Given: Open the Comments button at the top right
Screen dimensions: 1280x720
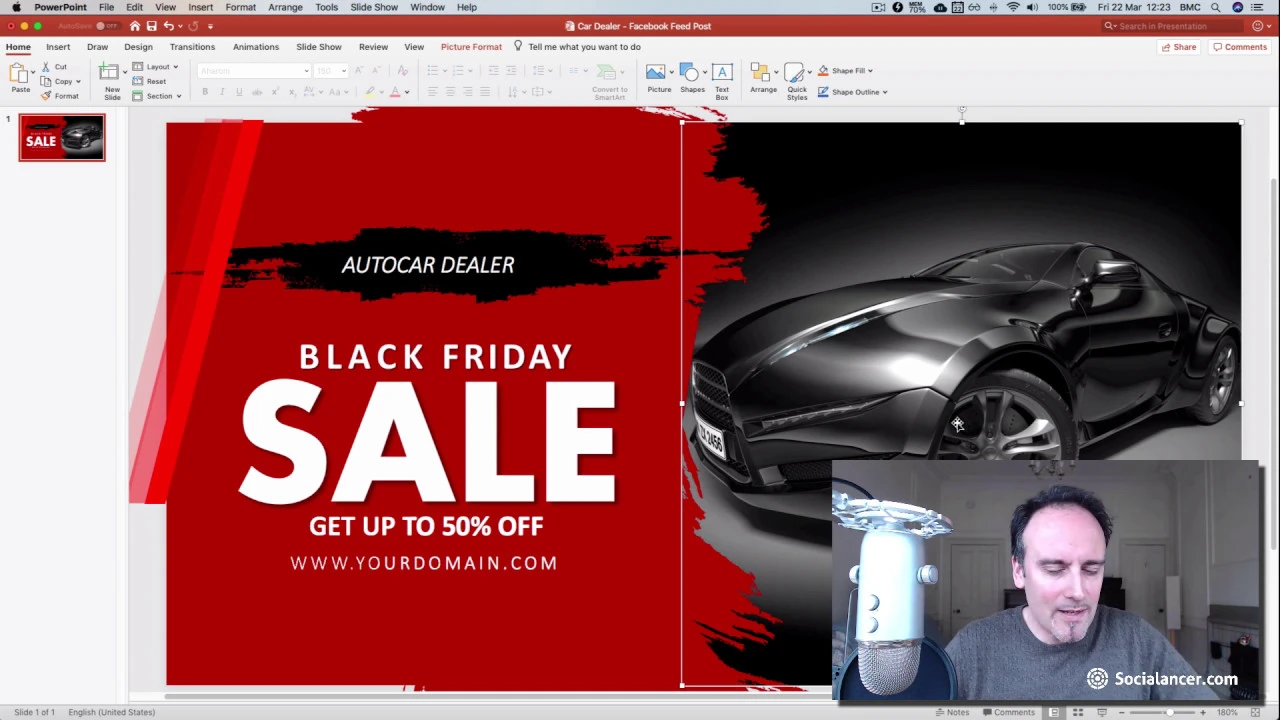Looking at the screenshot, I should 1240,47.
